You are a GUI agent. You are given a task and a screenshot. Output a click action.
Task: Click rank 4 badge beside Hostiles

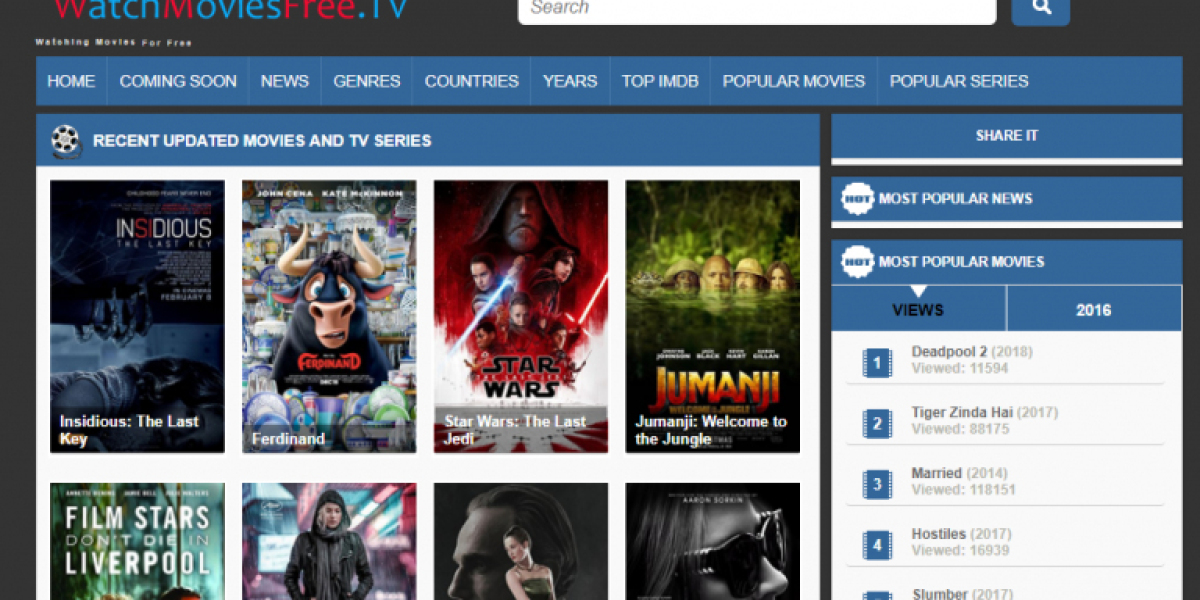[x=877, y=545]
